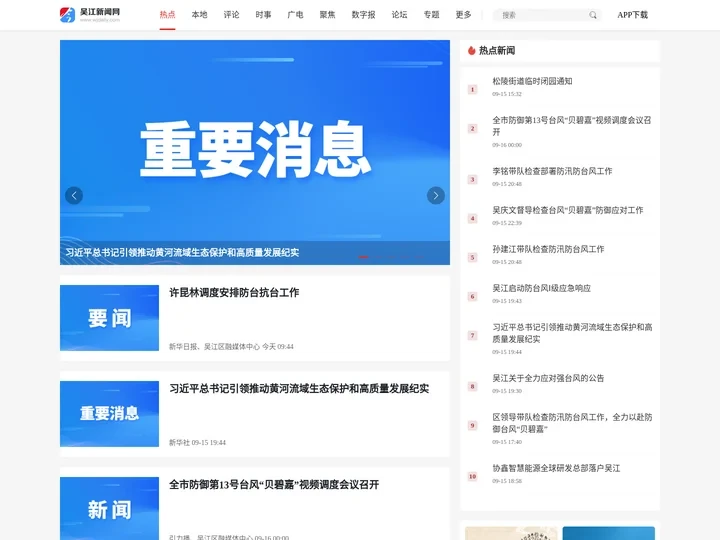Image resolution: width=720 pixels, height=540 pixels.
Task: Select the 聚焦 navigation item
Action: (x=327, y=15)
